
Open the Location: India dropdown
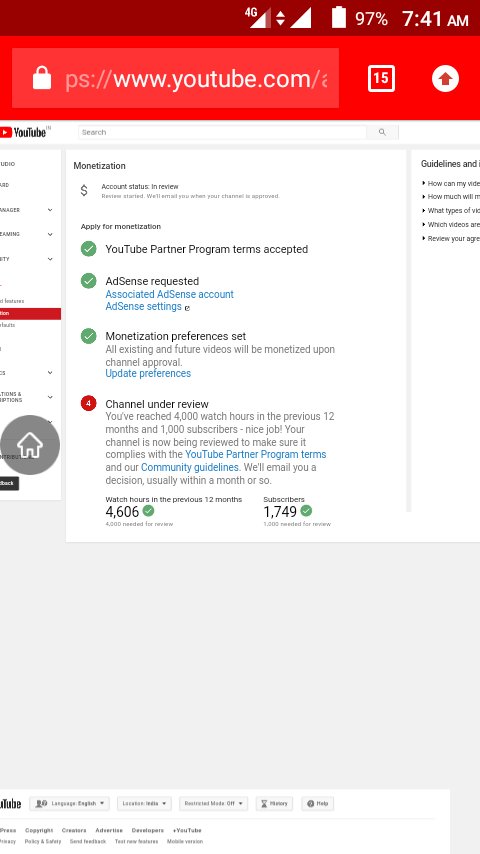click(x=144, y=803)
